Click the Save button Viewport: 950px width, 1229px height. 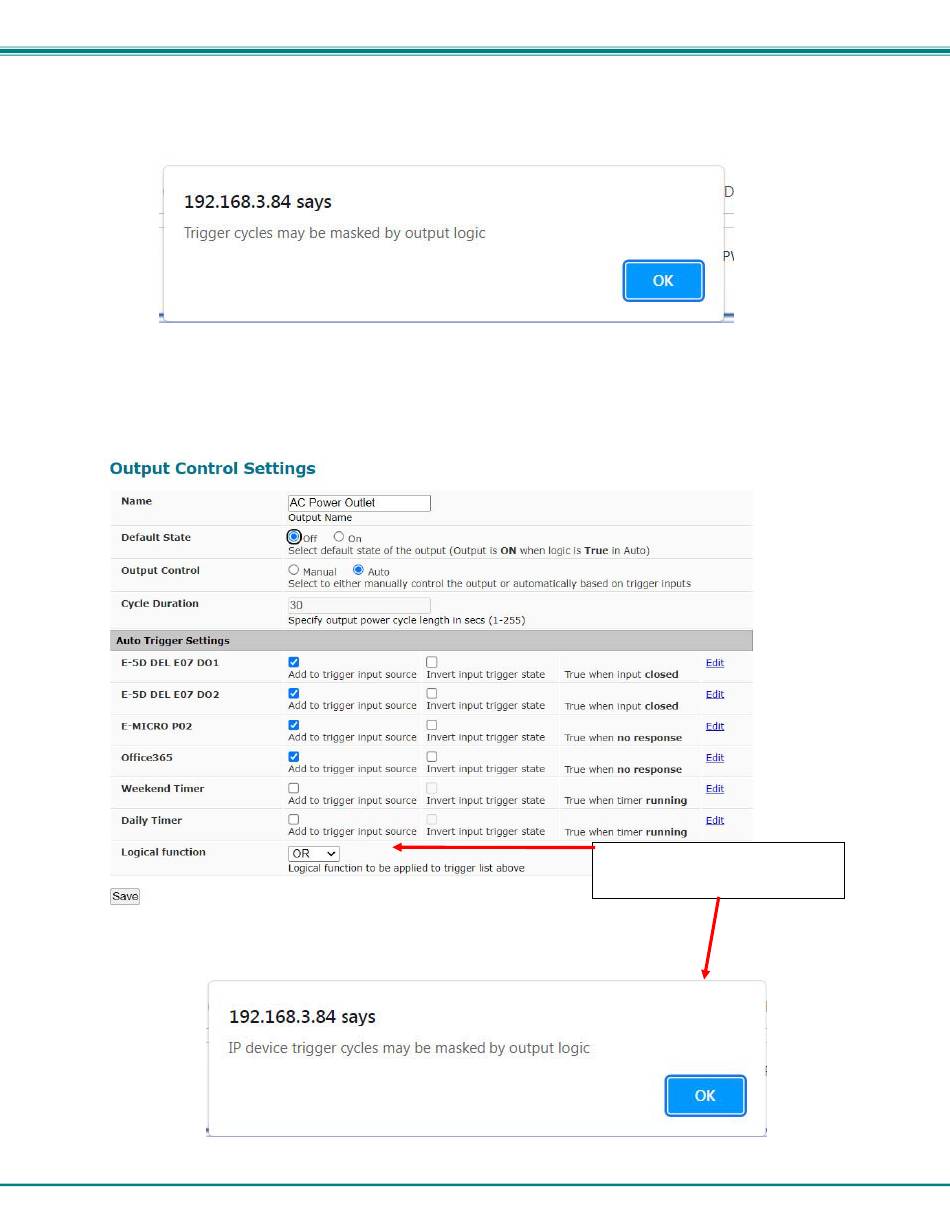(125, 896)
